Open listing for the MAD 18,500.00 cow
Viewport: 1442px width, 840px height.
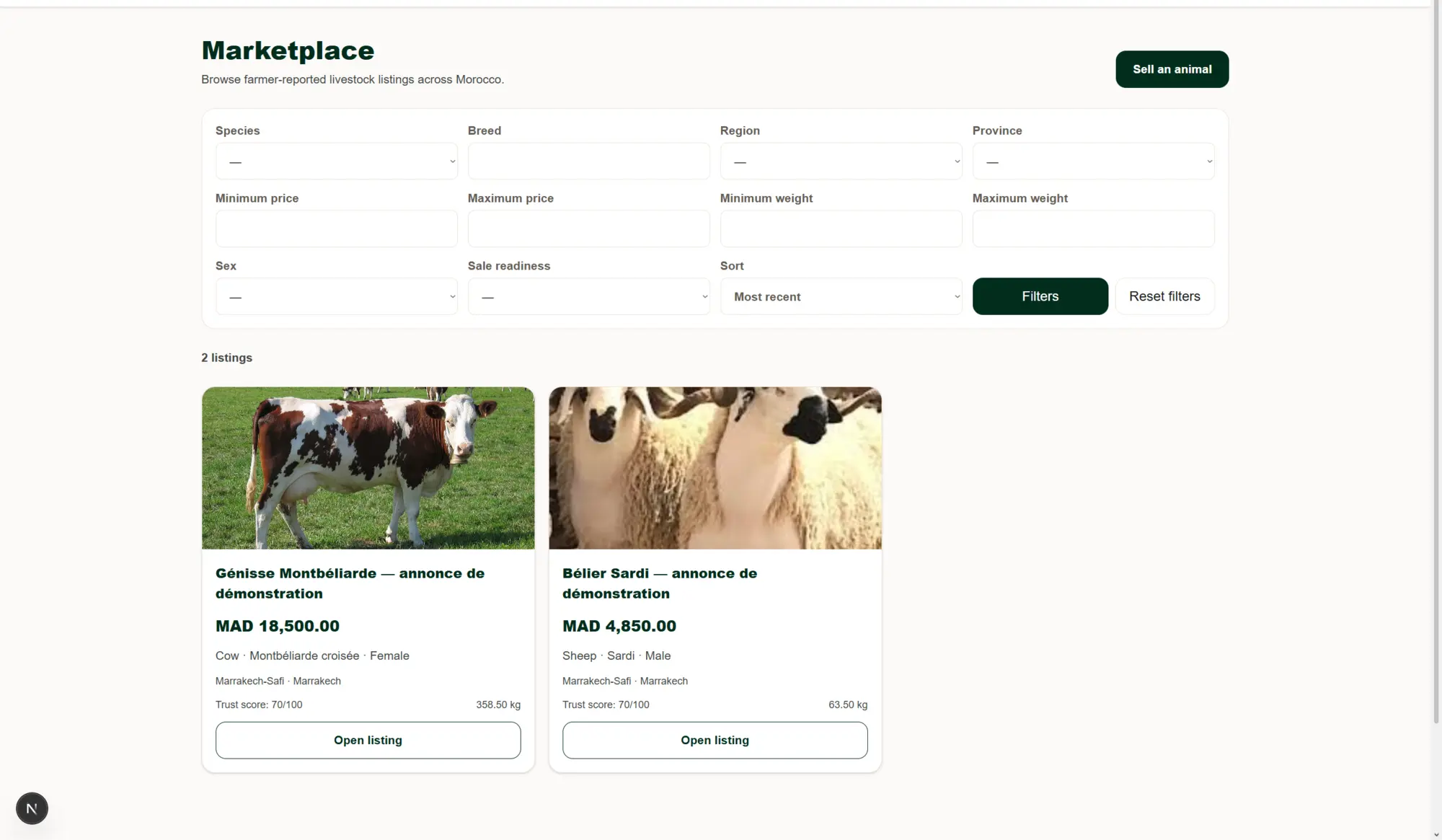(368, 740)
